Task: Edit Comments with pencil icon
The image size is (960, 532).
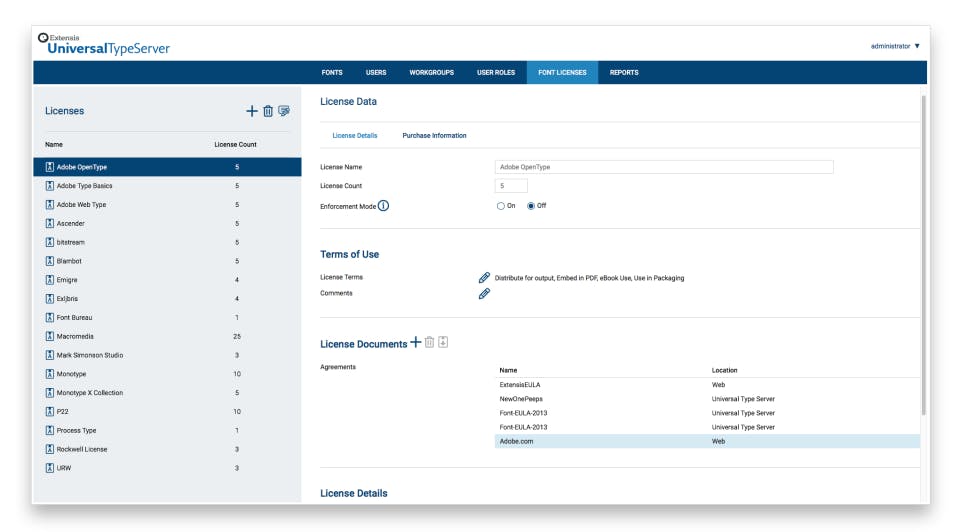Action: (484, 294)
